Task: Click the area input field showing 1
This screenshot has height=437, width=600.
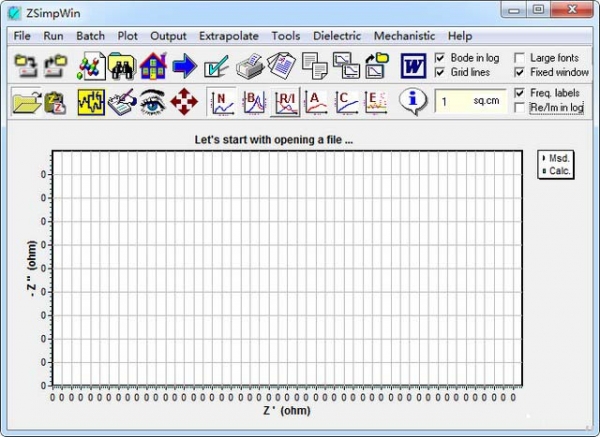Action: (x=470, y=101)
